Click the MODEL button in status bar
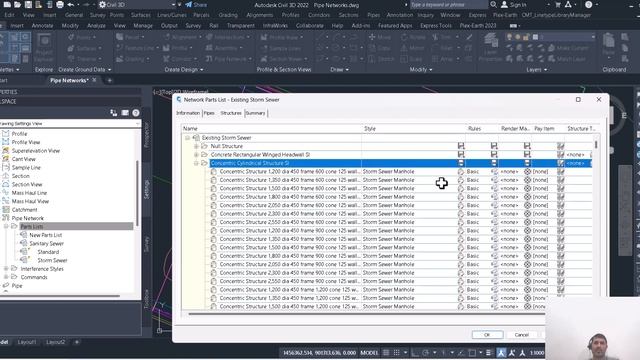This screenshot has height=360, width=640. pos(369,353)
